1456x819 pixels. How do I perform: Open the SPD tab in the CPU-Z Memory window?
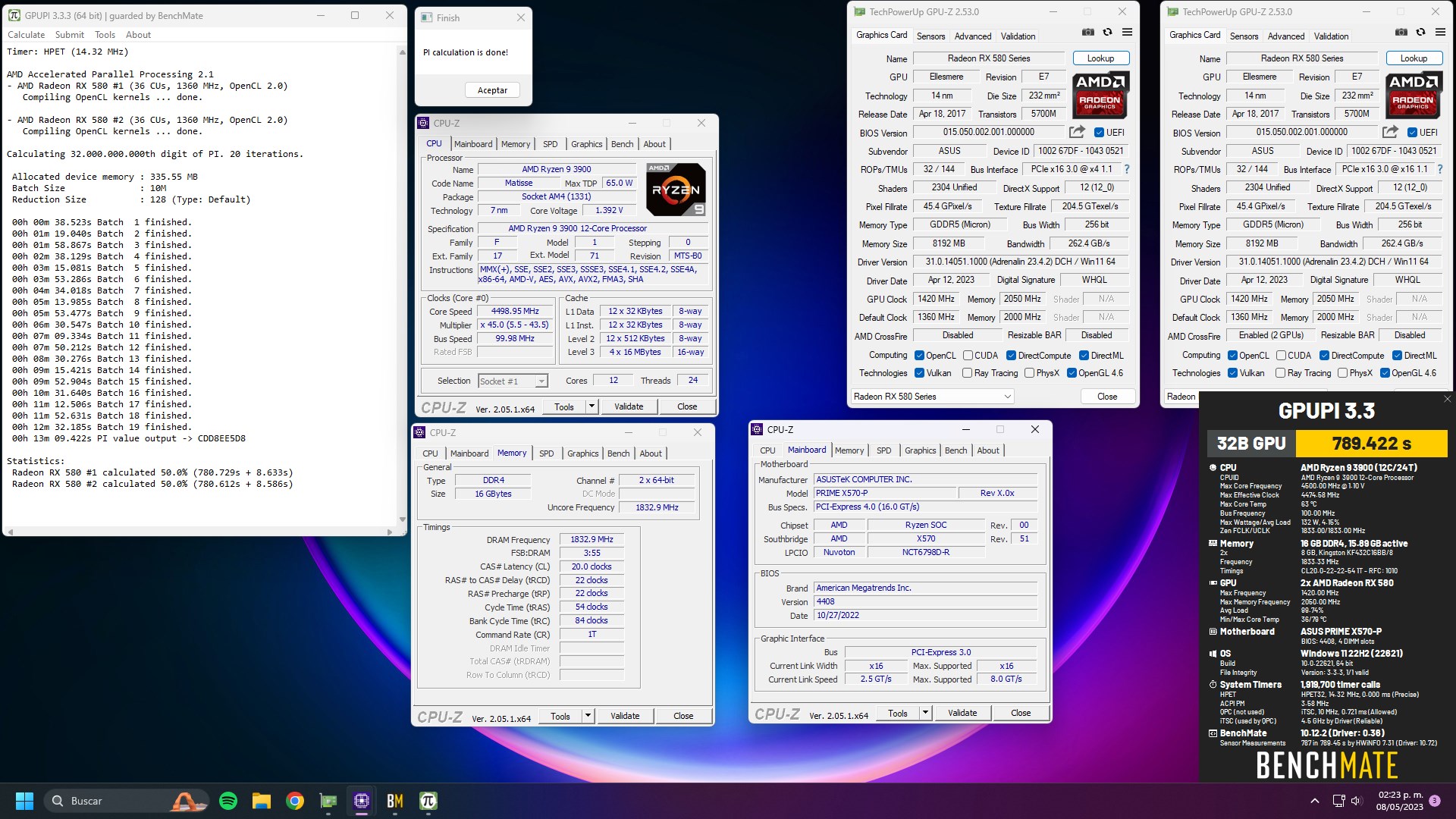546,453
